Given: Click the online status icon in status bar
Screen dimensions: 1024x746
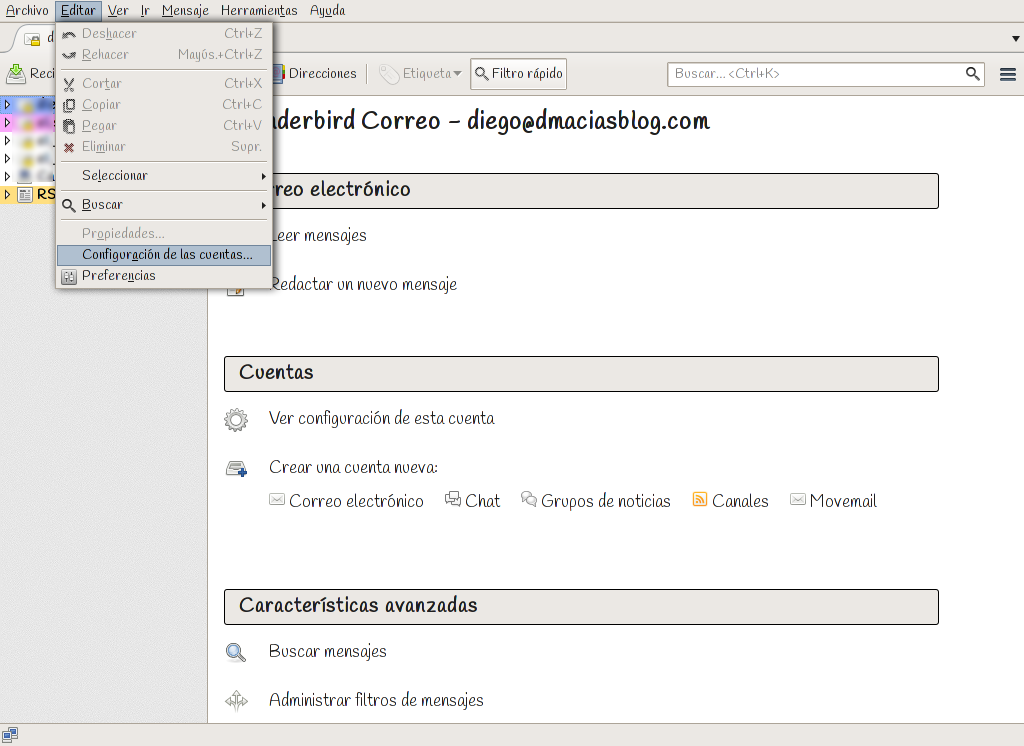Looking at the screenshot, I should tap(10, 735).
